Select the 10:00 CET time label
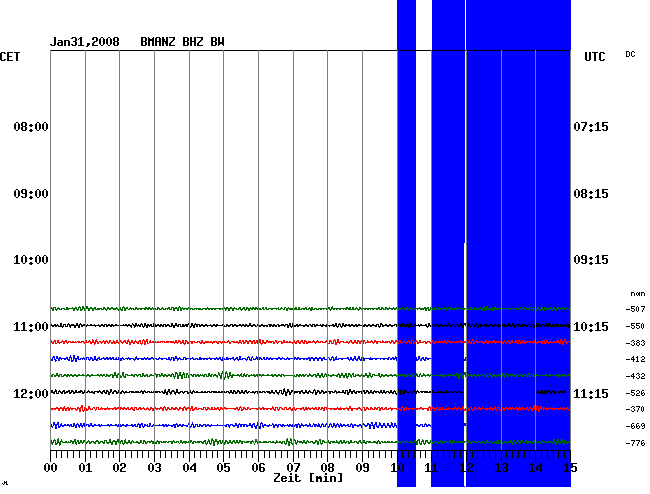Screen dimensions: 650x494 click(x=31, y=260)
